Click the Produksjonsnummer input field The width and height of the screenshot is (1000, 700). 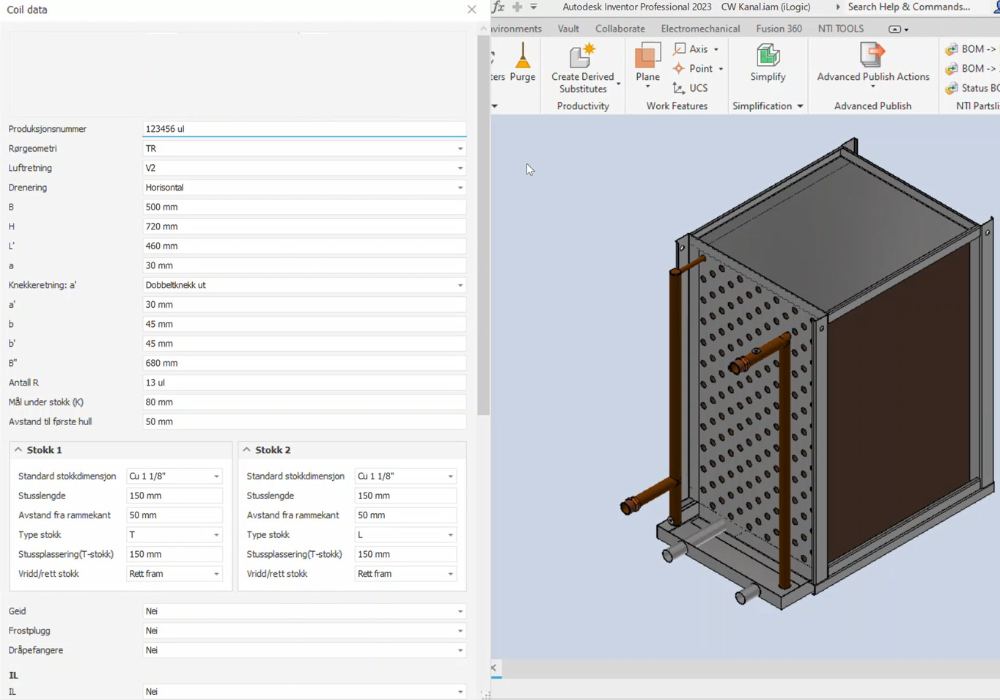point(304,129)
